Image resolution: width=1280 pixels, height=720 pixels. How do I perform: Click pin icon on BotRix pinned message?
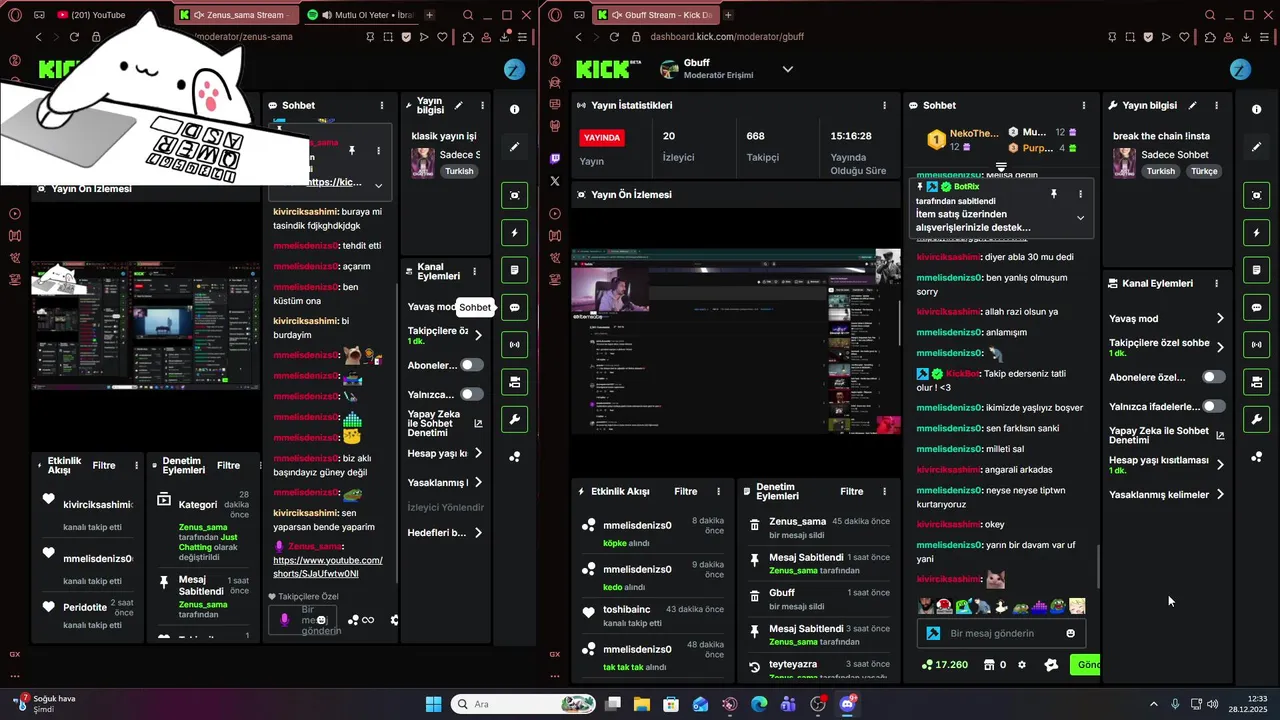(x=1053, y=193)
